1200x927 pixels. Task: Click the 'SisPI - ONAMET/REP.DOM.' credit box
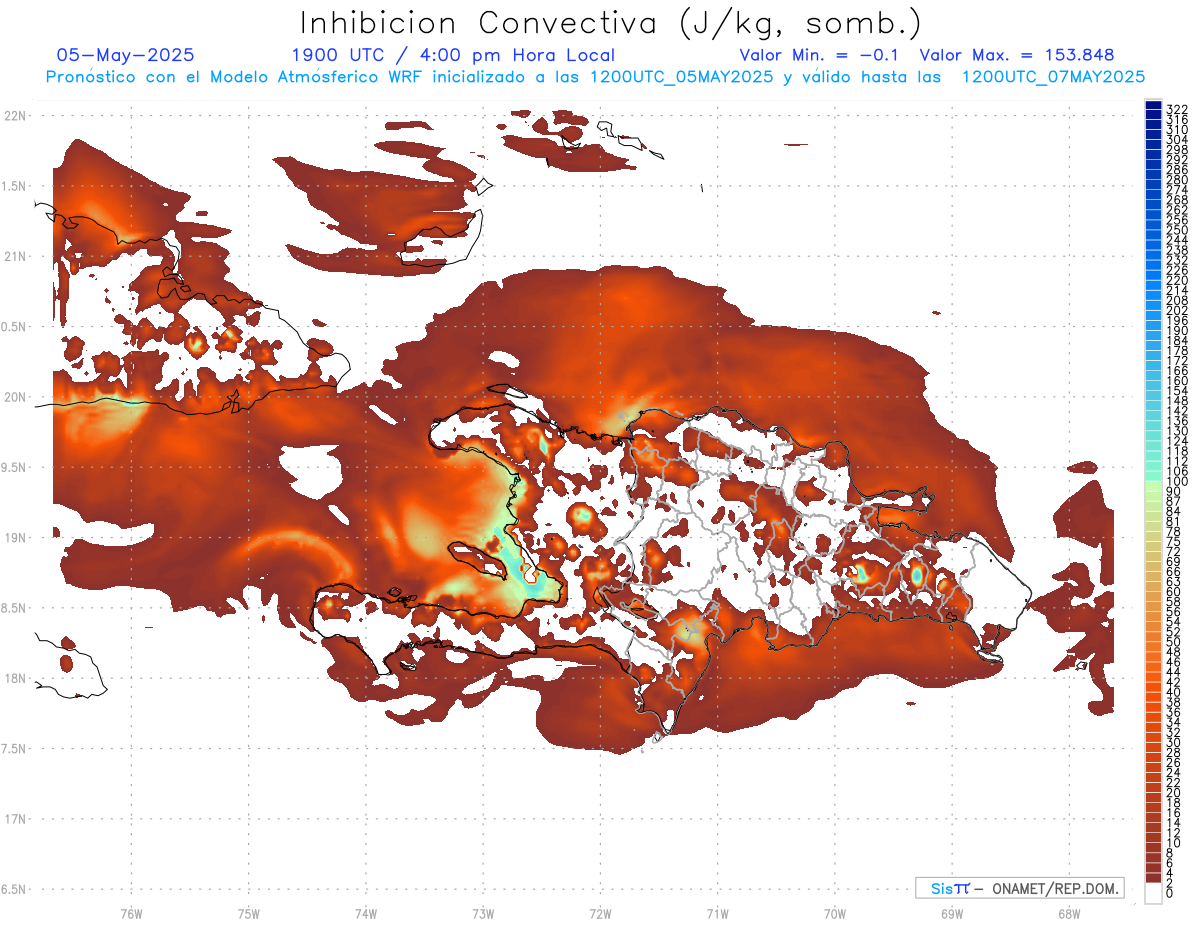(x=1020, y=888)
